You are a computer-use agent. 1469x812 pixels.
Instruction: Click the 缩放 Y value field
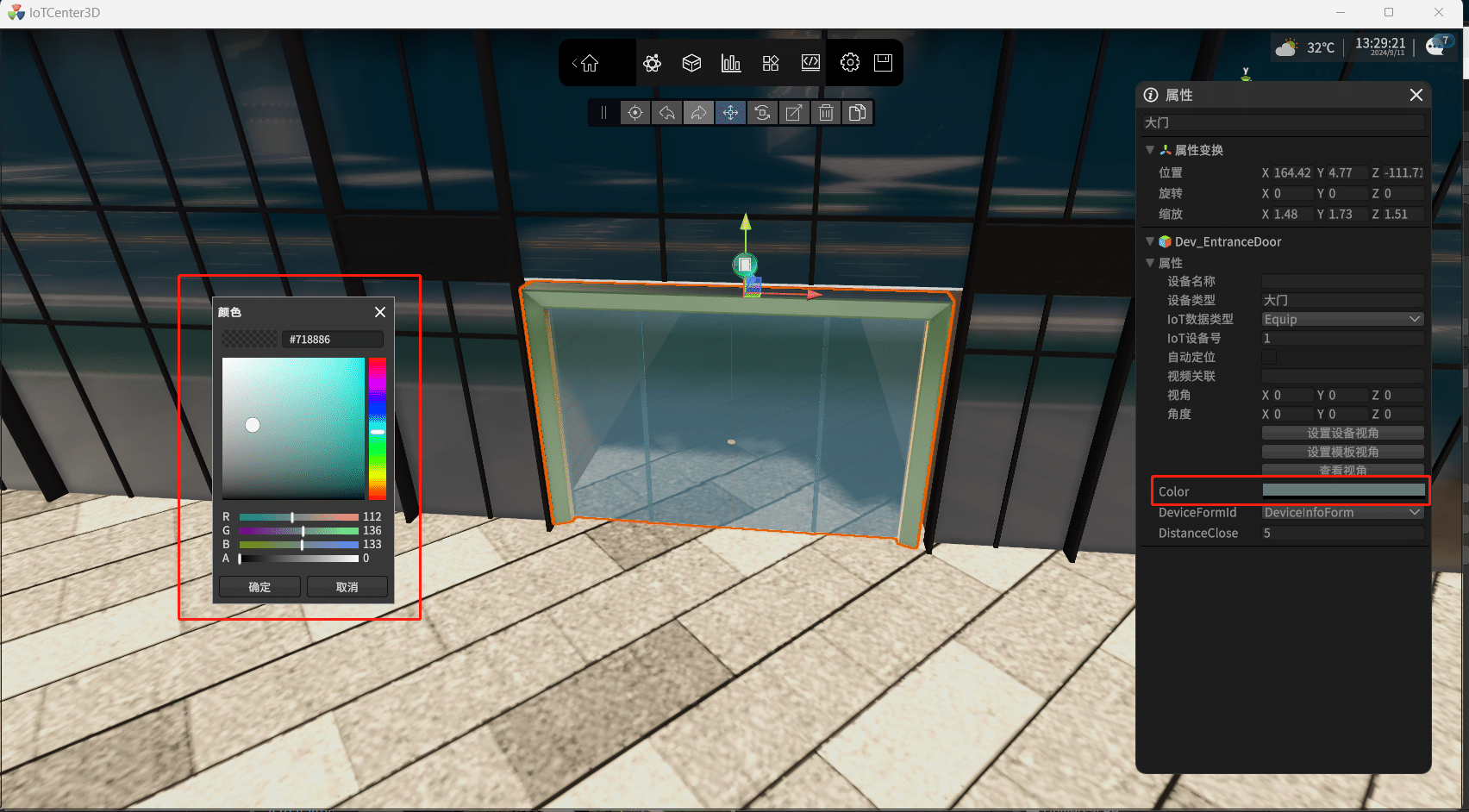click(x=1347, y=214)
